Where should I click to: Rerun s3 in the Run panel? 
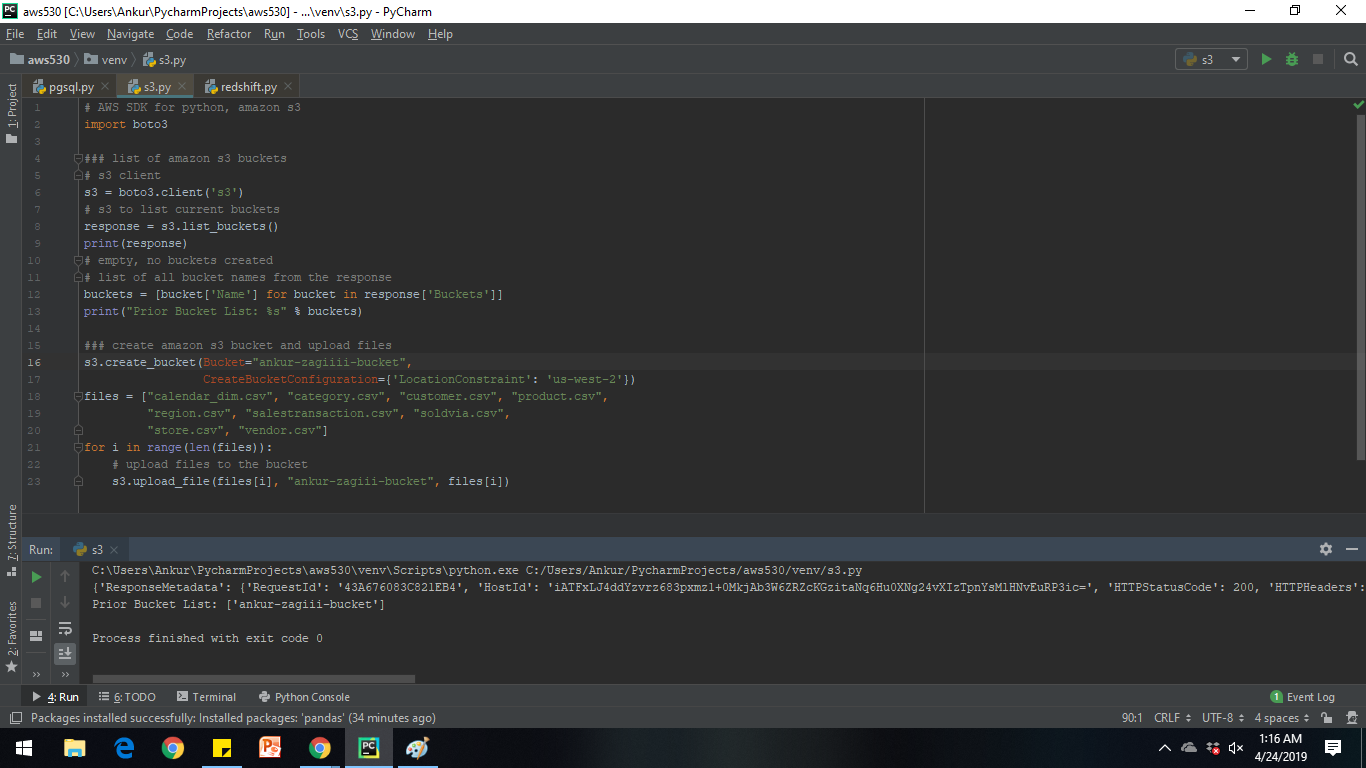pos(36,577)
